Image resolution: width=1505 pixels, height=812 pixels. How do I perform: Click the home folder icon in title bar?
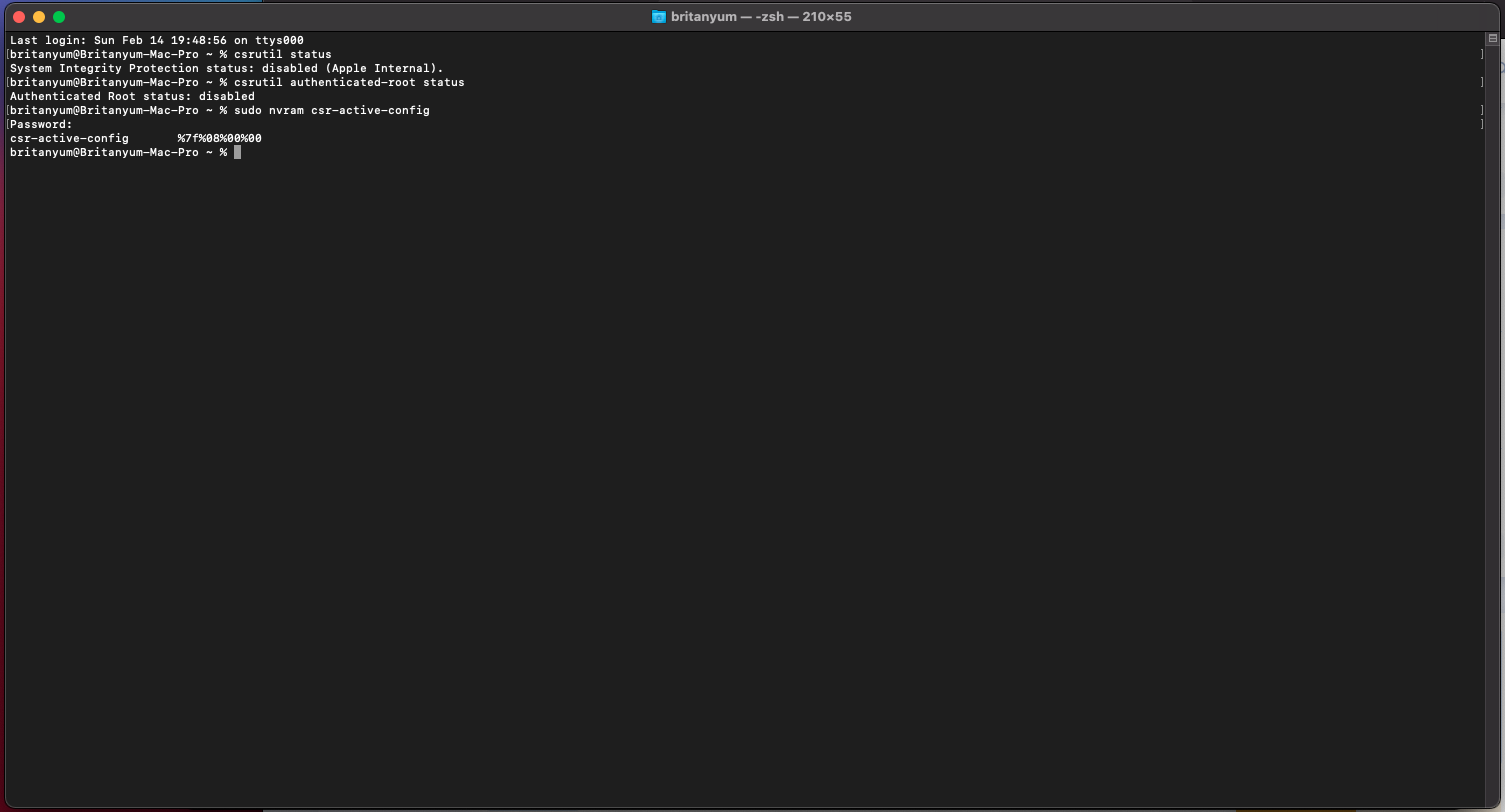pyautogui.click(x=658, y=17)
